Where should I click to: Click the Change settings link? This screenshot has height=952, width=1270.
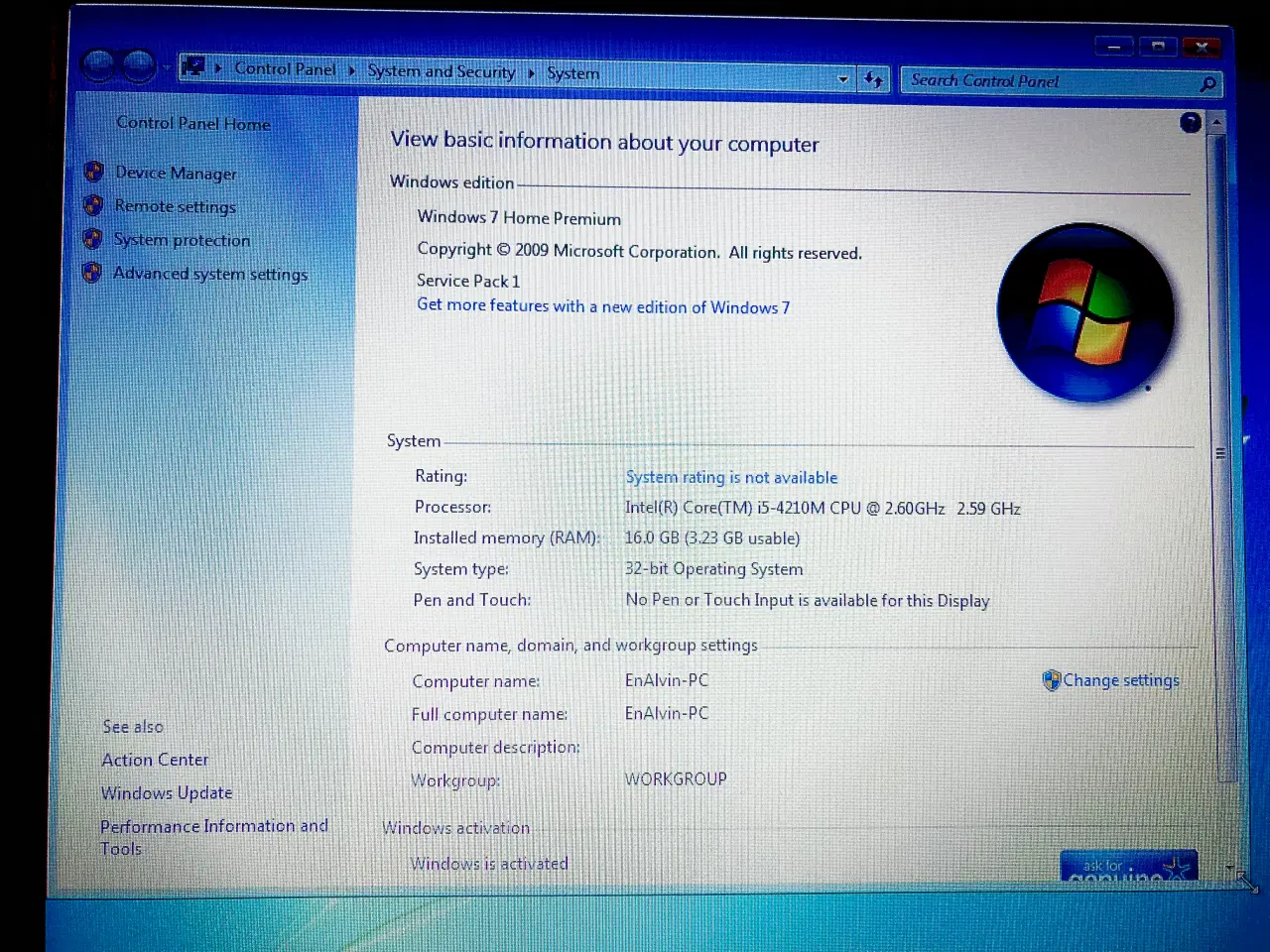[1121, 680]
